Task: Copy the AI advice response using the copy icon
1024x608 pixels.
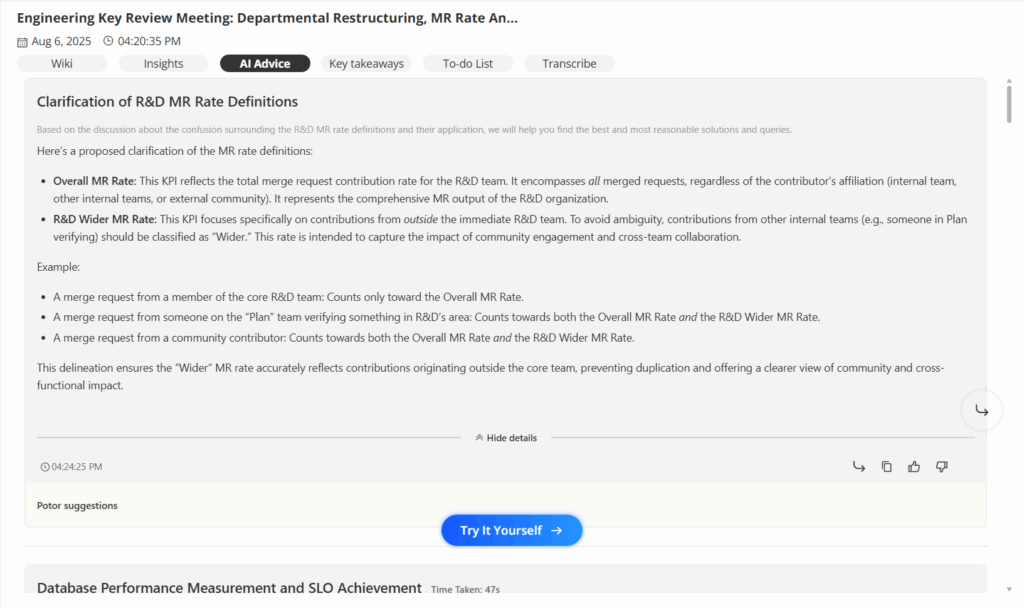Action: (x=886, y=466)
